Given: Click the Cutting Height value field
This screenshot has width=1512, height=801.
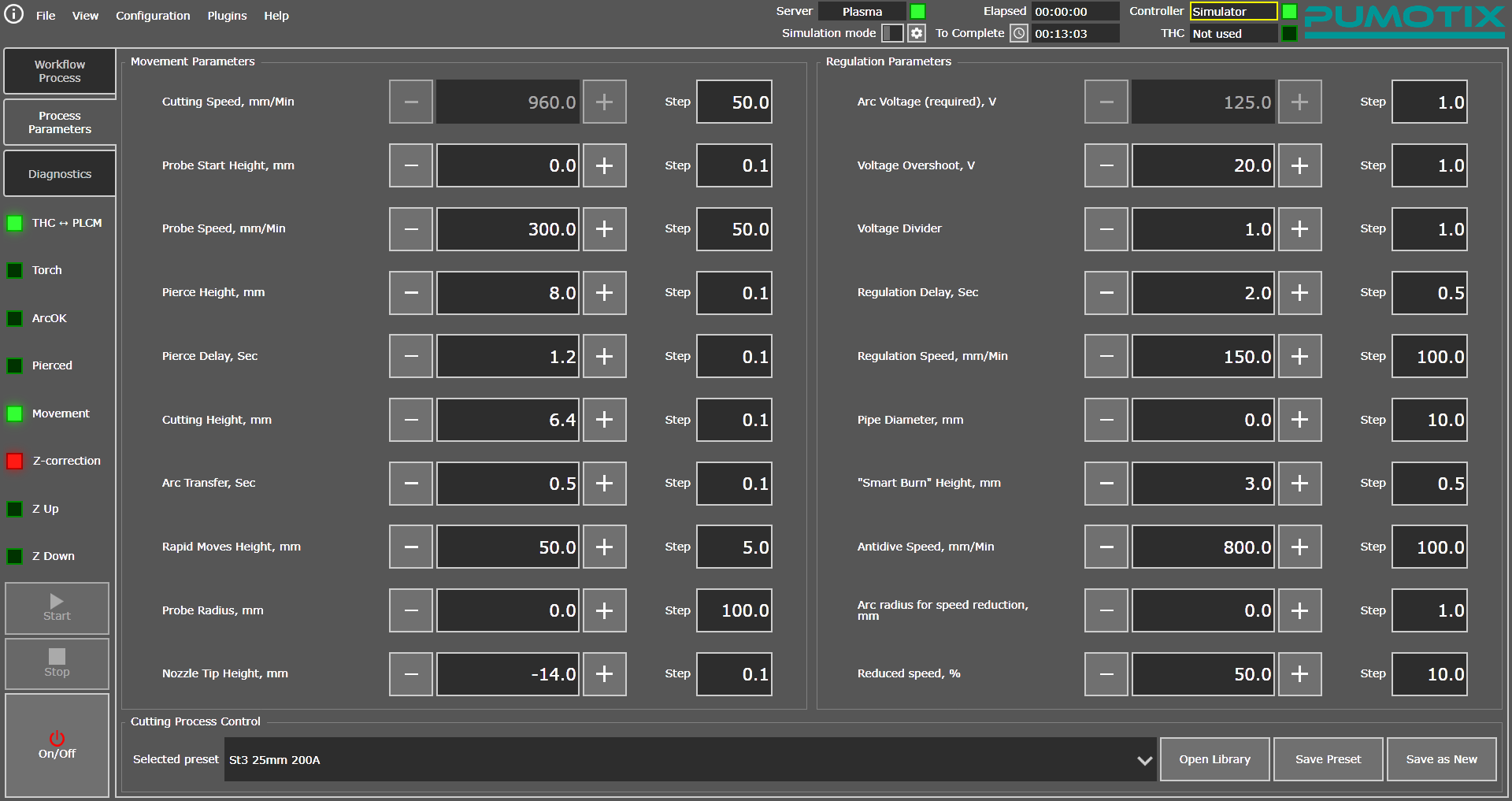Looking at the screenshot, I should click(x=508, y=420).
